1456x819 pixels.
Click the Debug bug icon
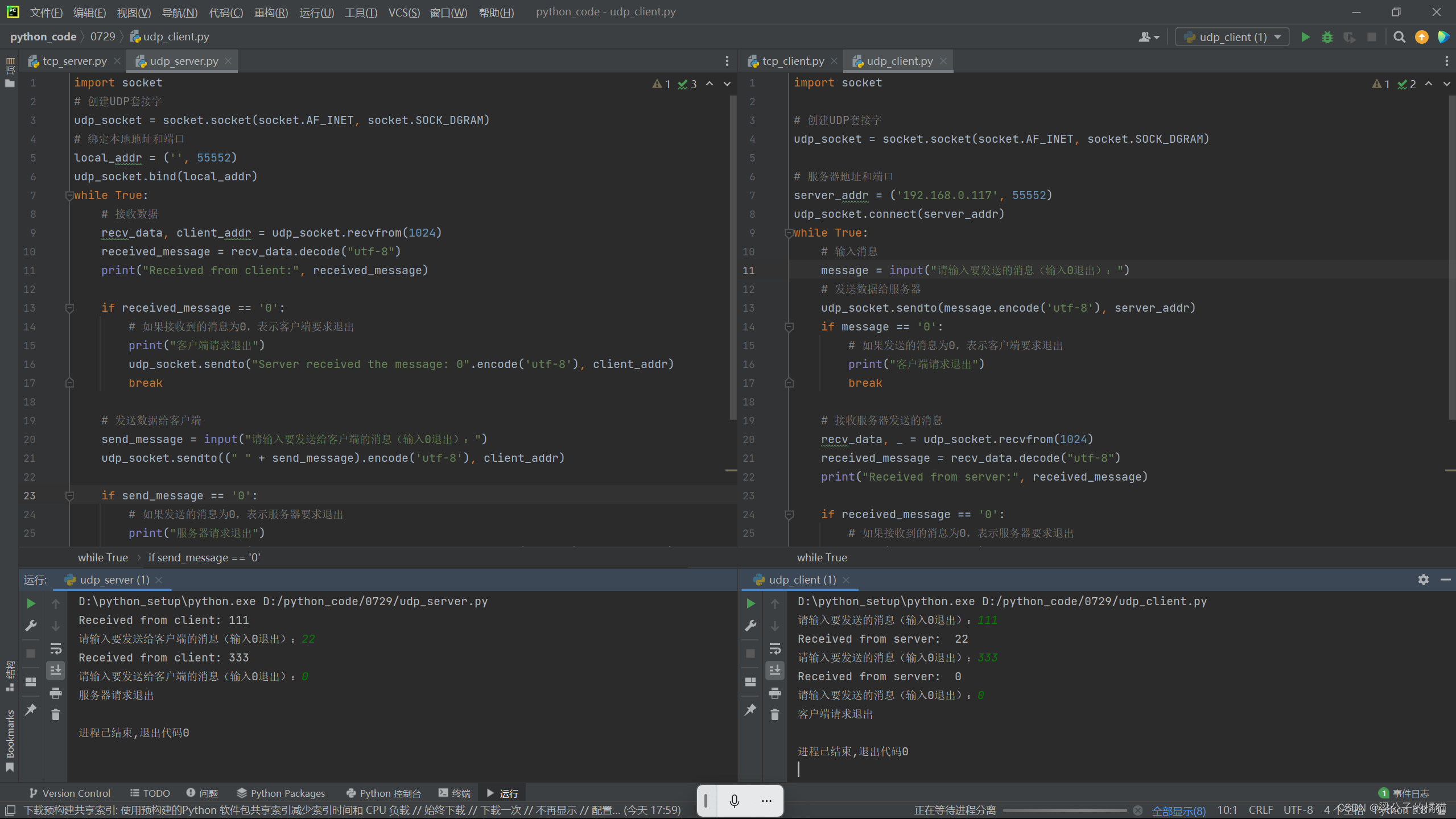coord(1327,37)
